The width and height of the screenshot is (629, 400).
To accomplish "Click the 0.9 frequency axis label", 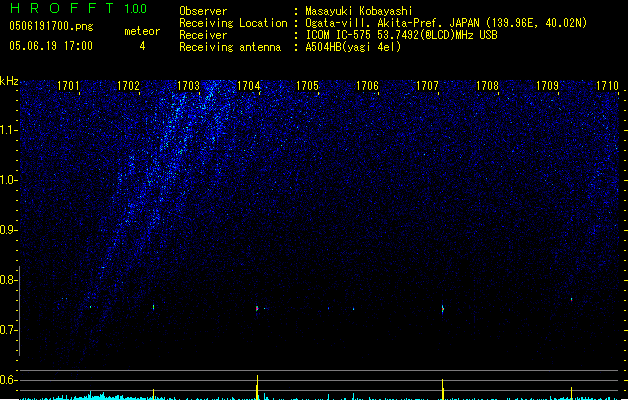I will pyautogui.click(x=9, y=230).
